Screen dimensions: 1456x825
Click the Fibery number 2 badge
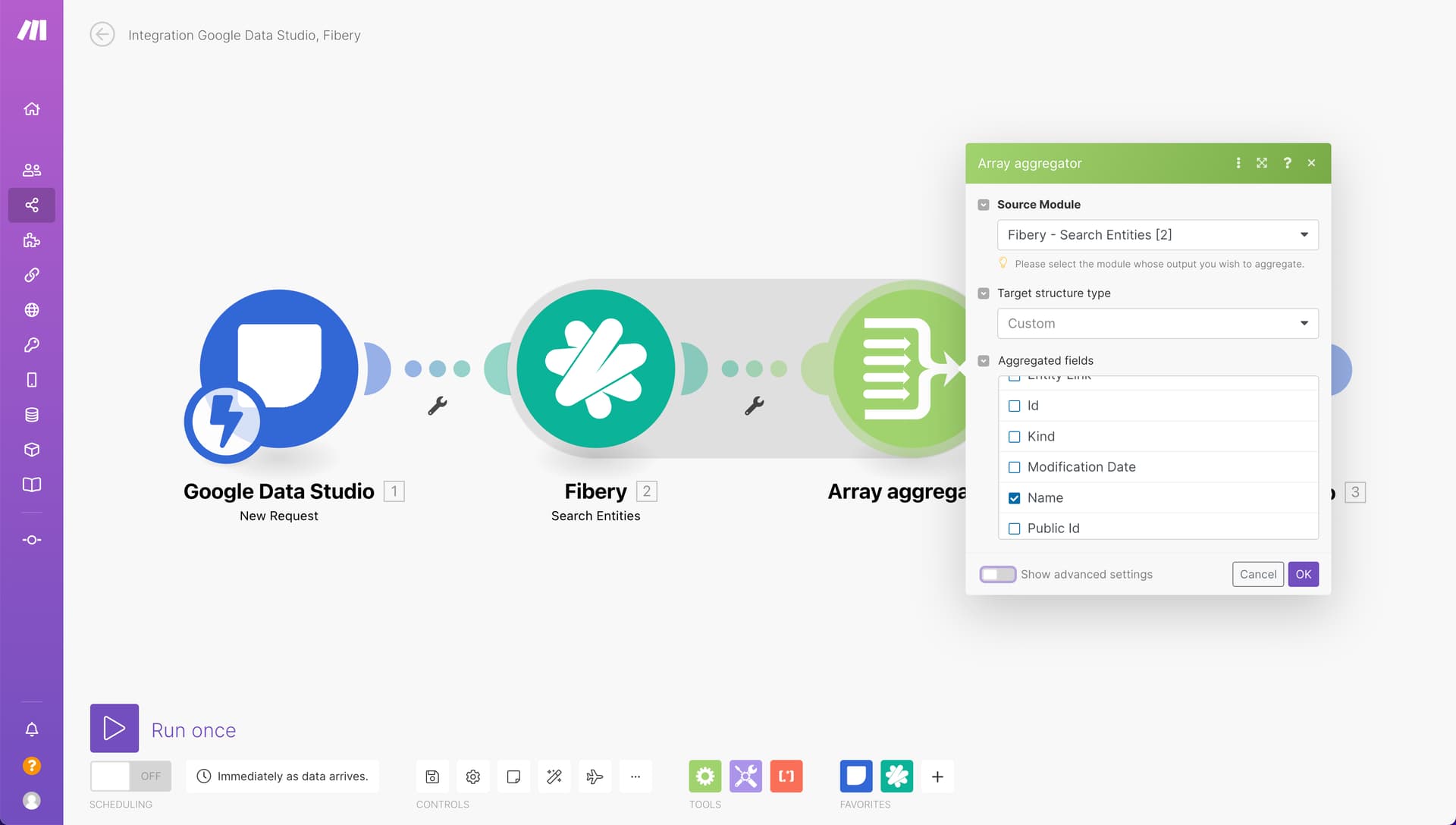tap(647, 491)
